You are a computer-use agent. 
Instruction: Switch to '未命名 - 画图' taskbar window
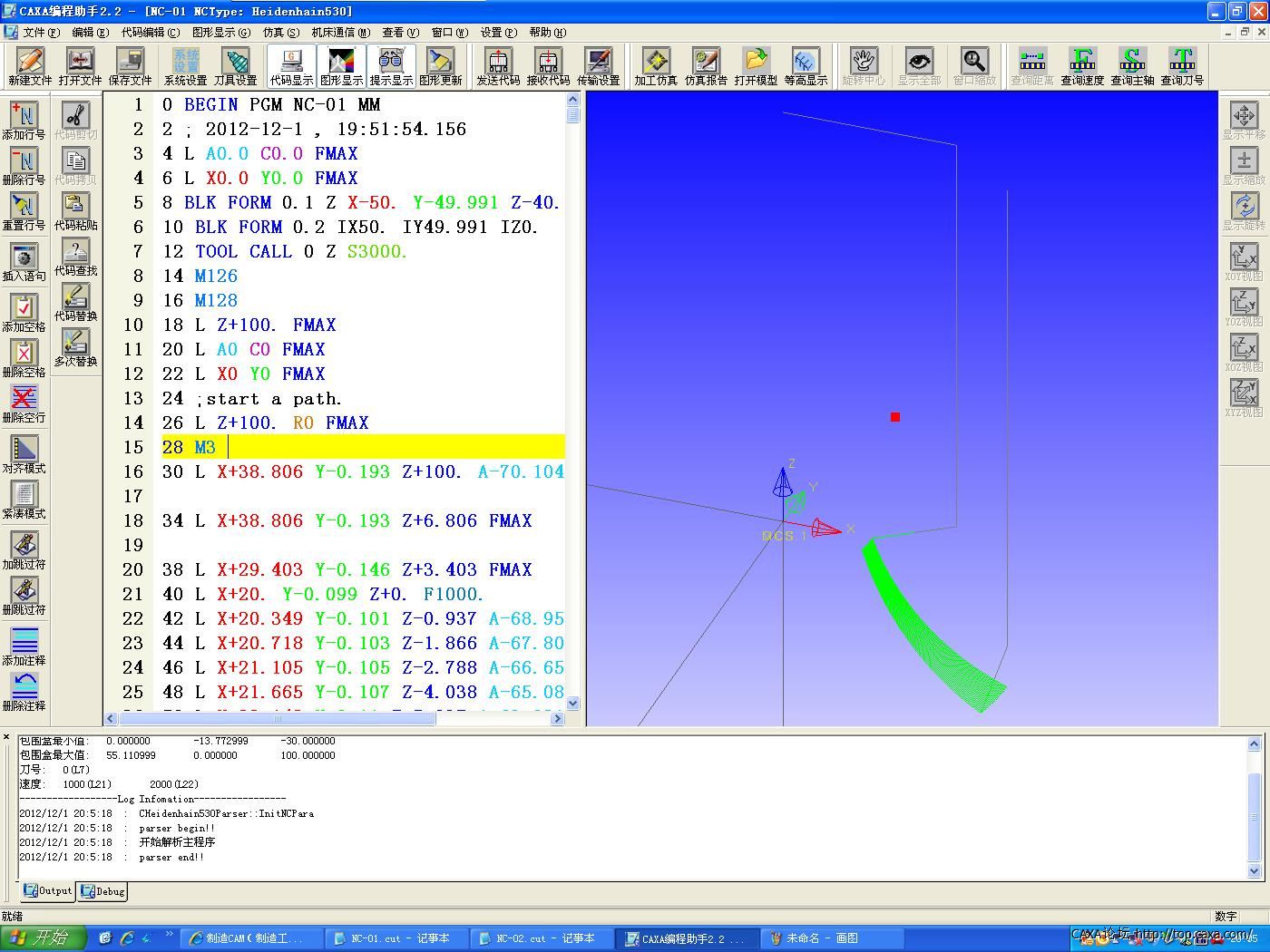833,938
